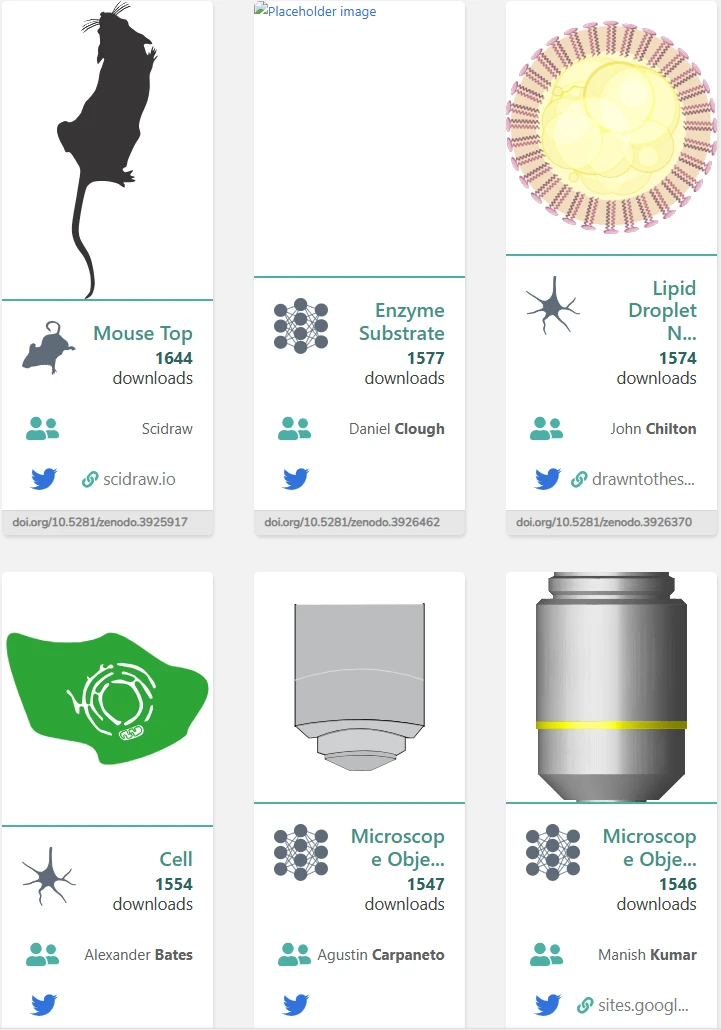Image resolution: width=721 pixels, height=1030 pixels.
Task: Click the green cell illustration thumbnail
Action: point(108,698)
